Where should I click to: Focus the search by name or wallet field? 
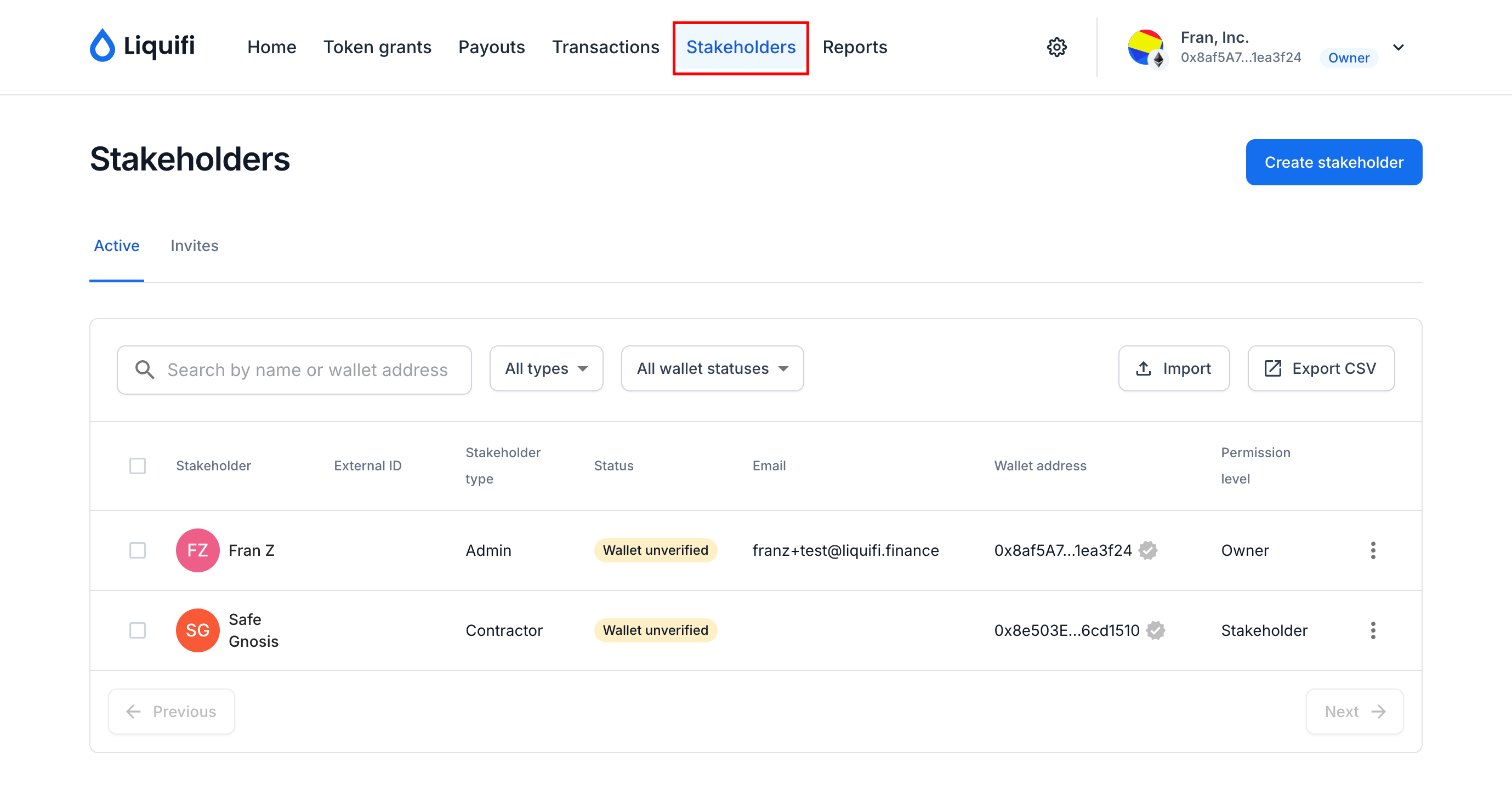tap(294, 369)
